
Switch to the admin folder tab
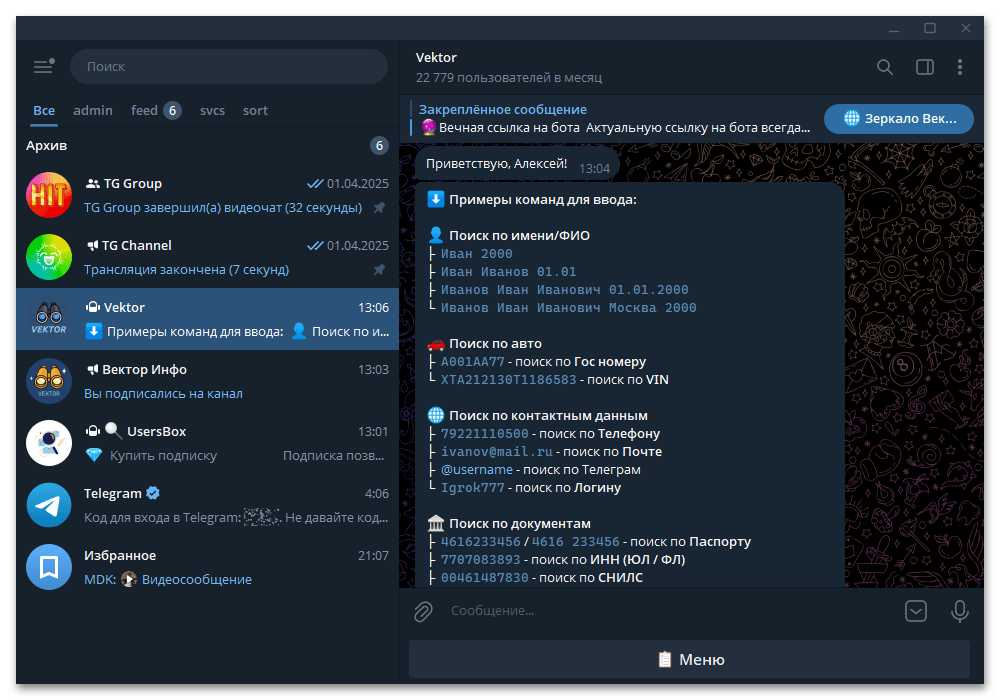pyautogui.click(x=93, y=110)
